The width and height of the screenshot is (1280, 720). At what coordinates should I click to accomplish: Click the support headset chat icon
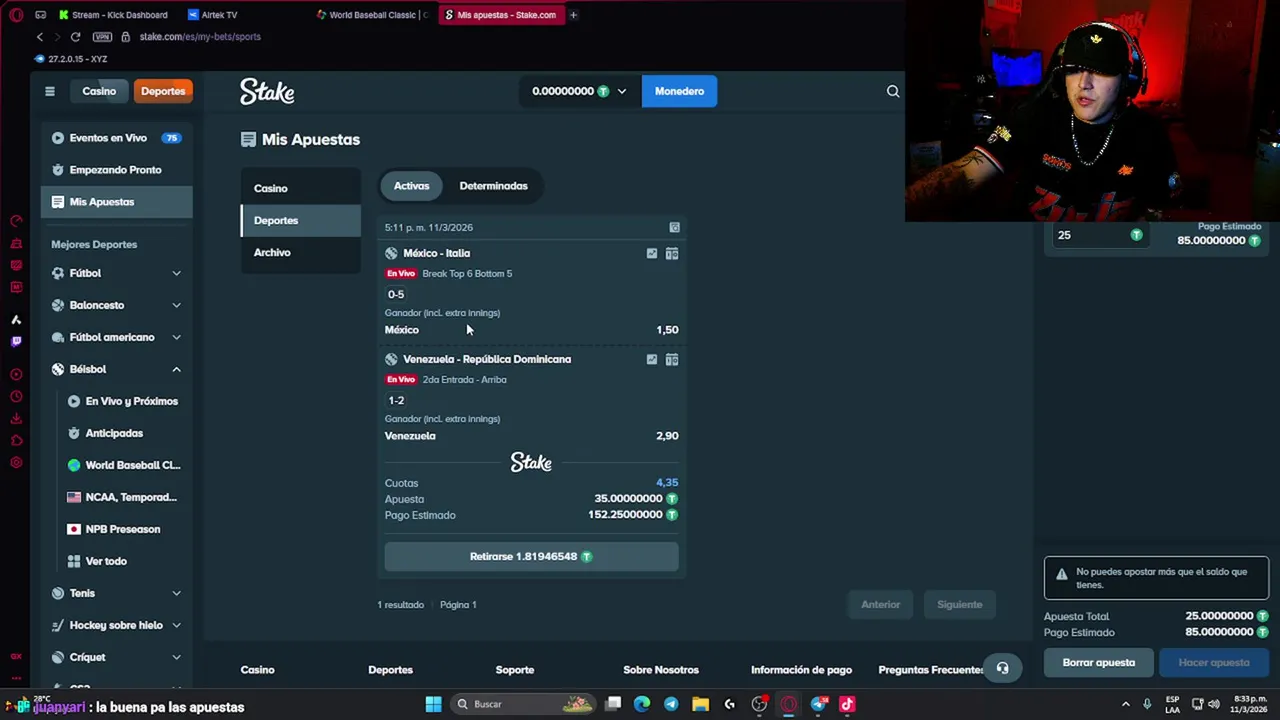(1003, 669)
